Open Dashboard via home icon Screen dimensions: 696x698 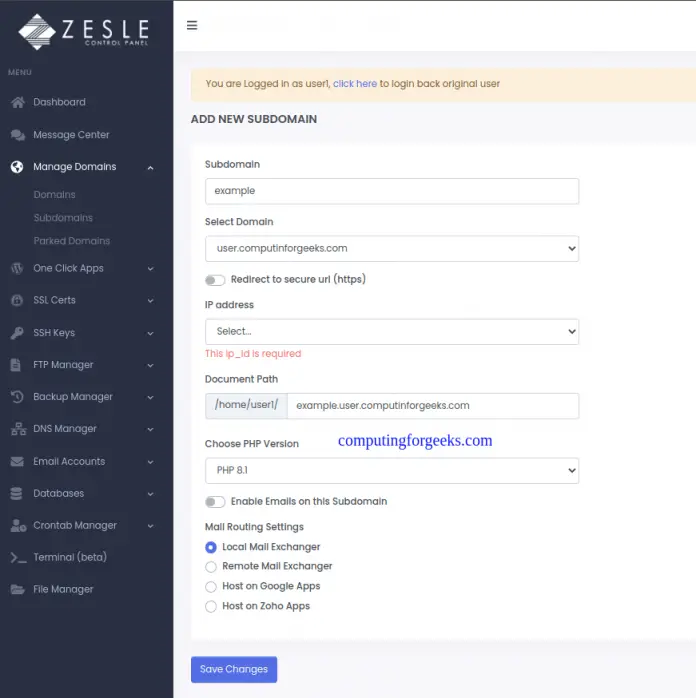18,102
